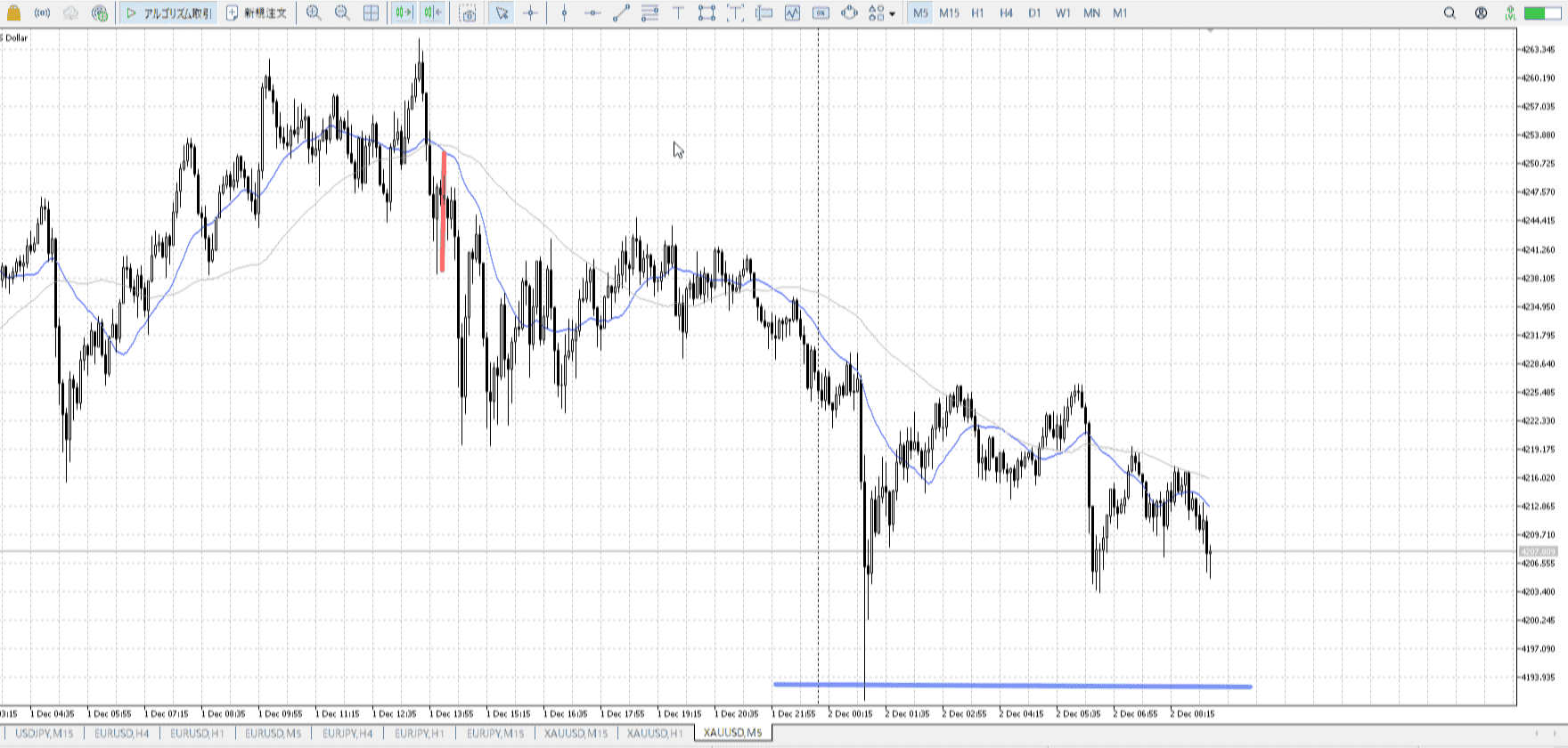Viewport: 1568px width, 748px height.
Task: Open the search magnifier in top right
Action: 1450,13
